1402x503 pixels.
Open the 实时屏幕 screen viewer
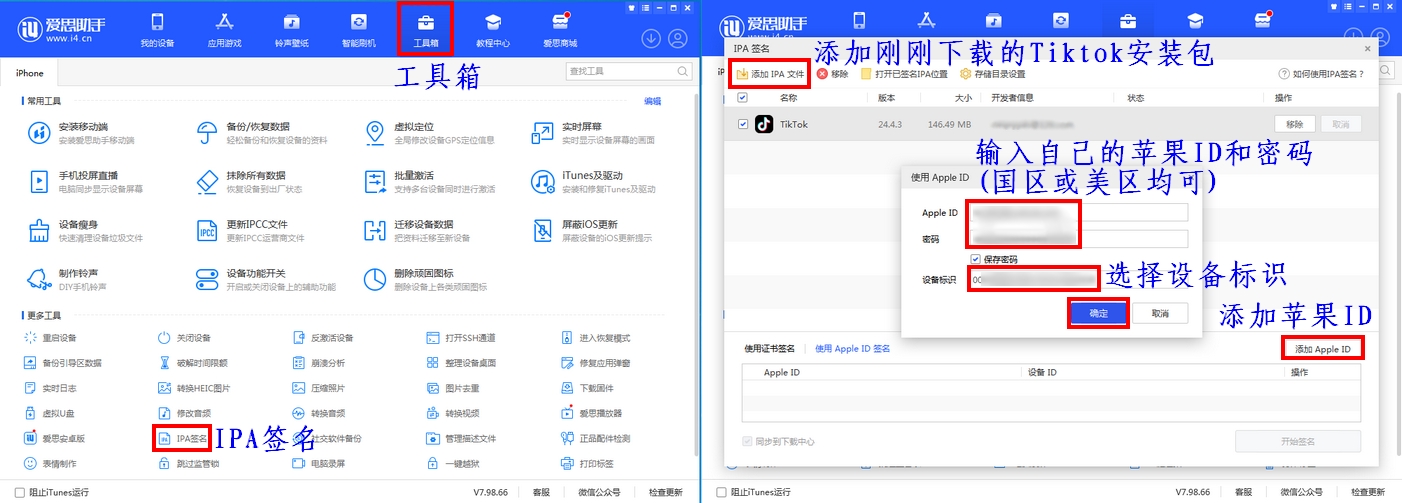point(542,133)
